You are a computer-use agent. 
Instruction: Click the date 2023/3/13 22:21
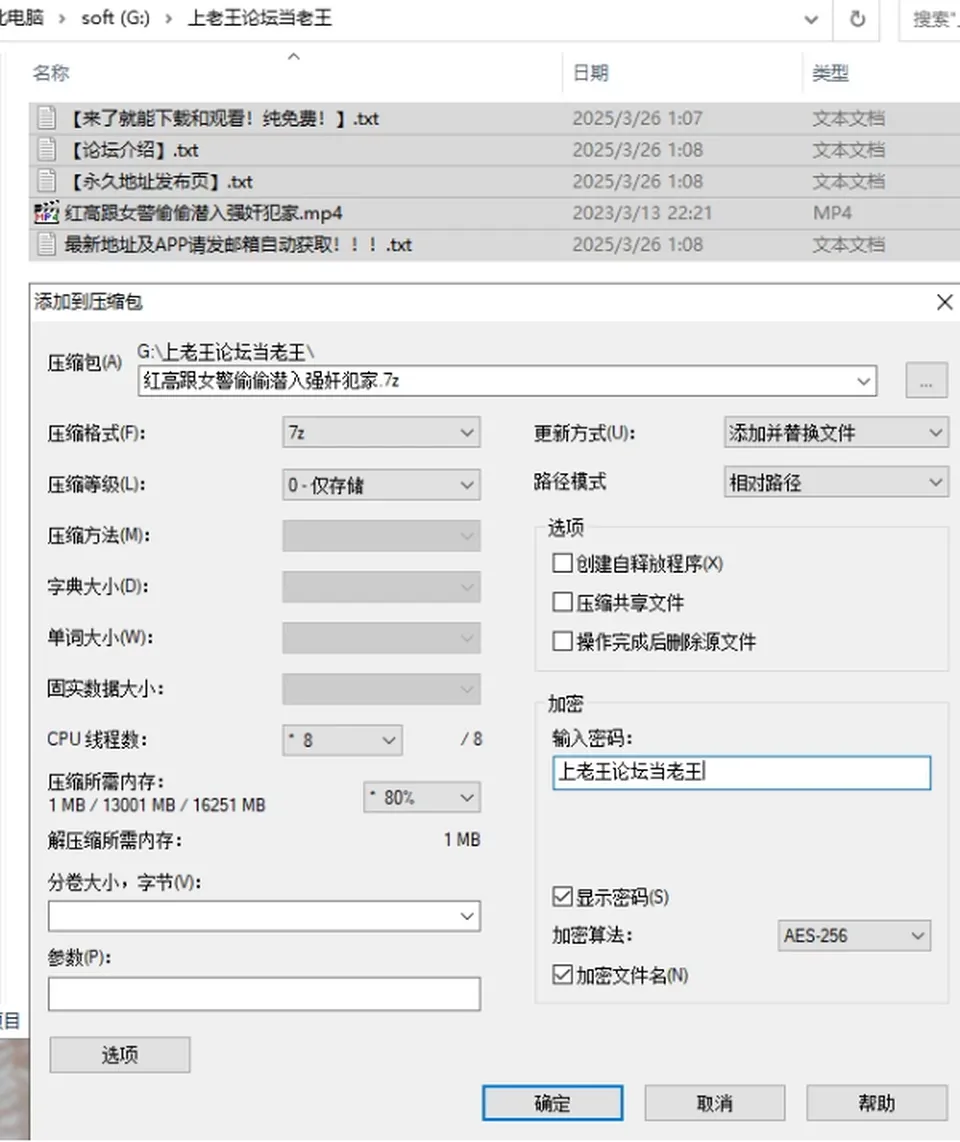coord(640,213)
